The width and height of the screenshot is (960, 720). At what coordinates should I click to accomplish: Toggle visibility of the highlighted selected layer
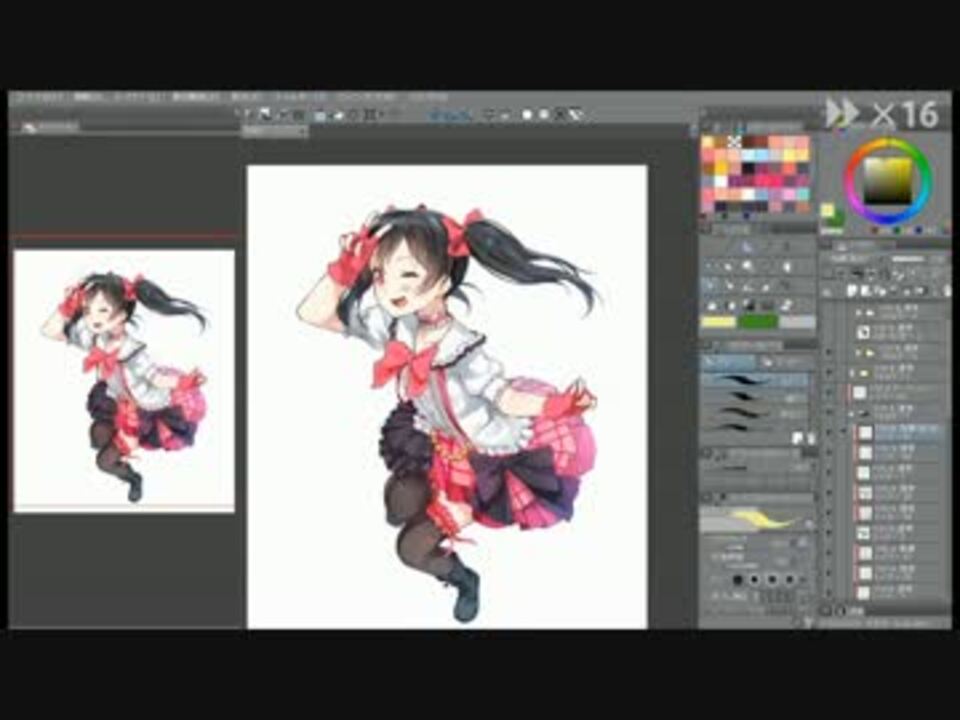(829, 432)
